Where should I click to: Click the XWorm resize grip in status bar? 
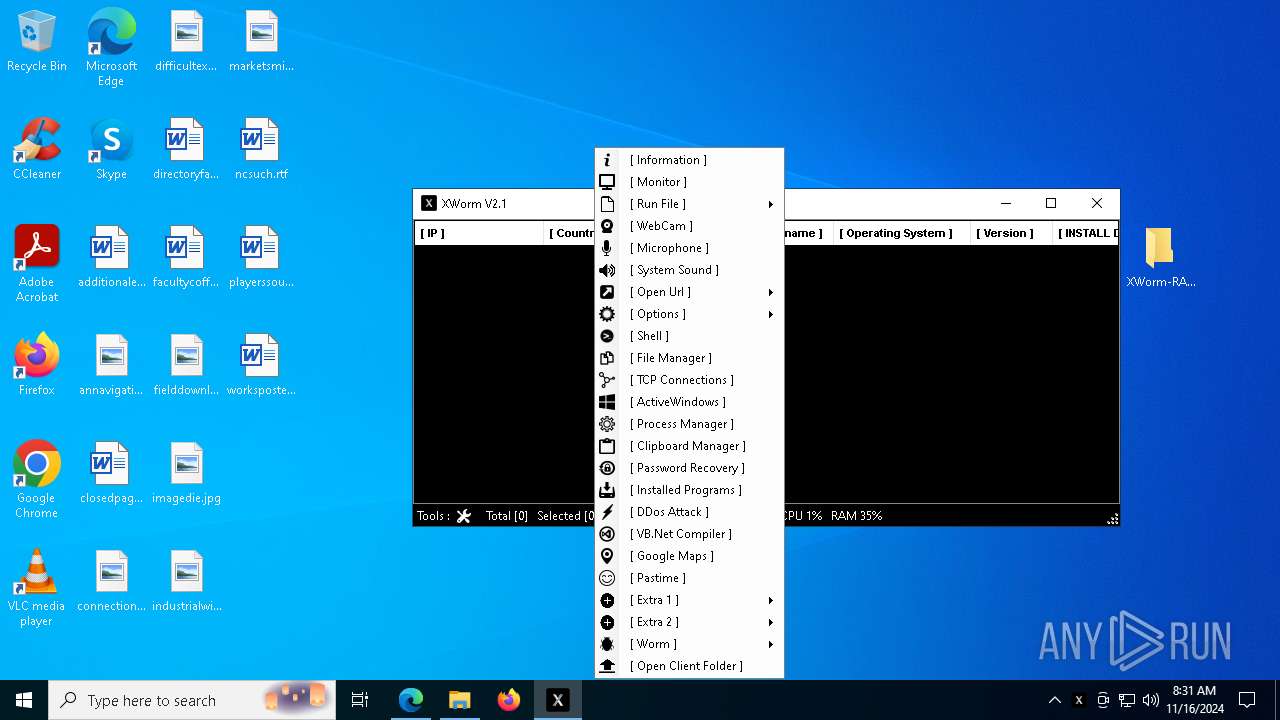[x=1112, y=519]
